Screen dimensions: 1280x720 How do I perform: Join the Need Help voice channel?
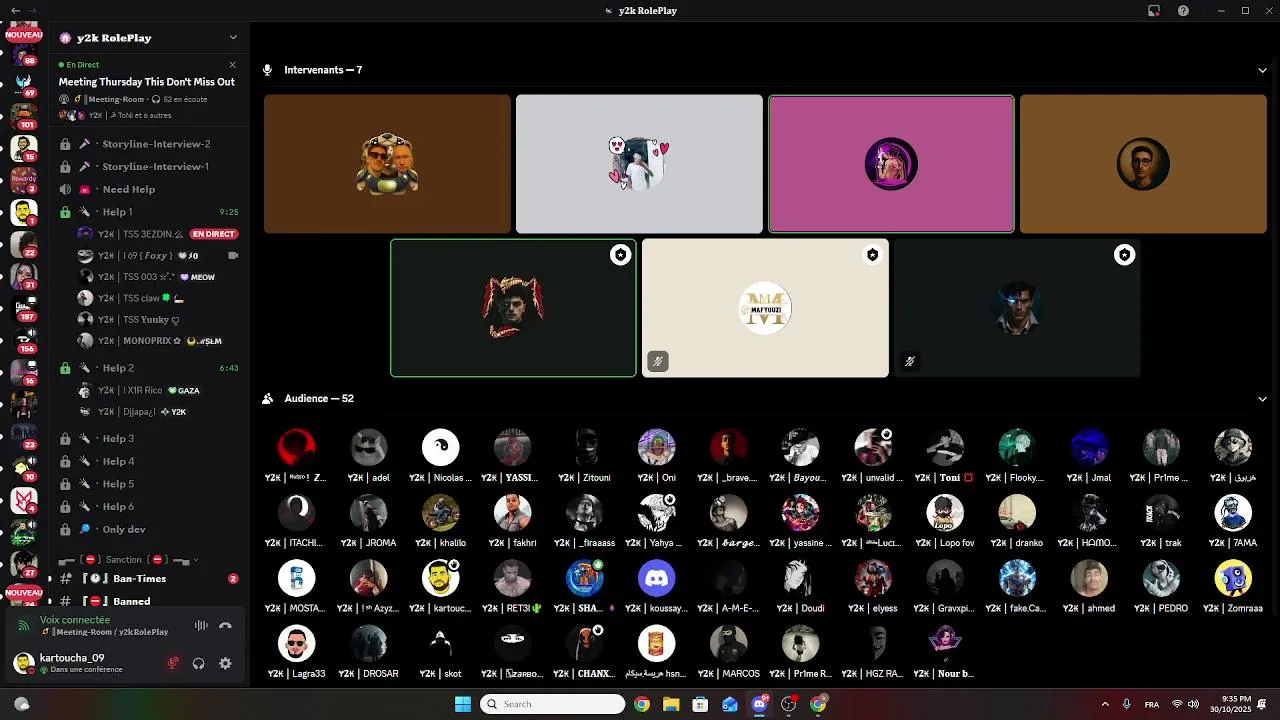[148, 190]
